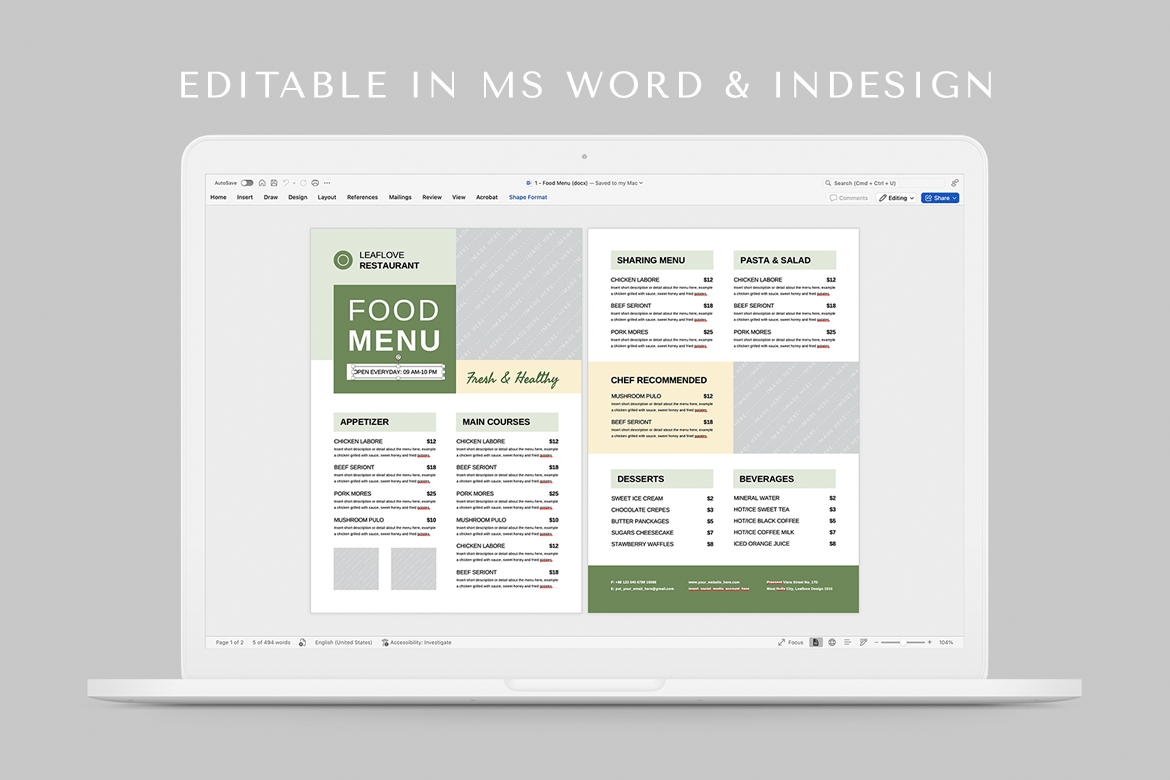Click the MAIN COURSES section heading
Viewport: 1170px width, 780px height.
(x=496, y=422)
